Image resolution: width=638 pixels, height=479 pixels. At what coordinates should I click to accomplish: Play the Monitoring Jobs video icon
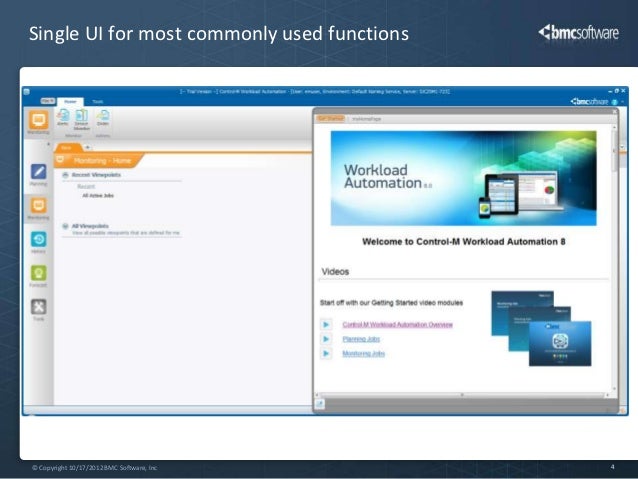[x=326, y=354]
